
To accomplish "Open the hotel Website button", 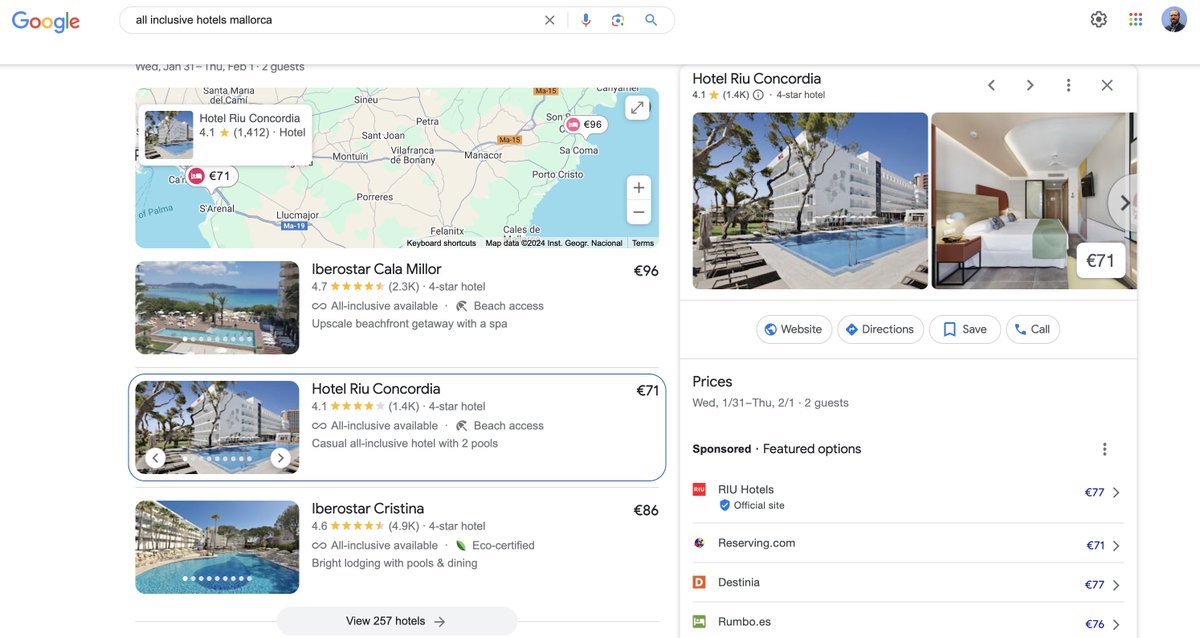I will pos(794,329).
